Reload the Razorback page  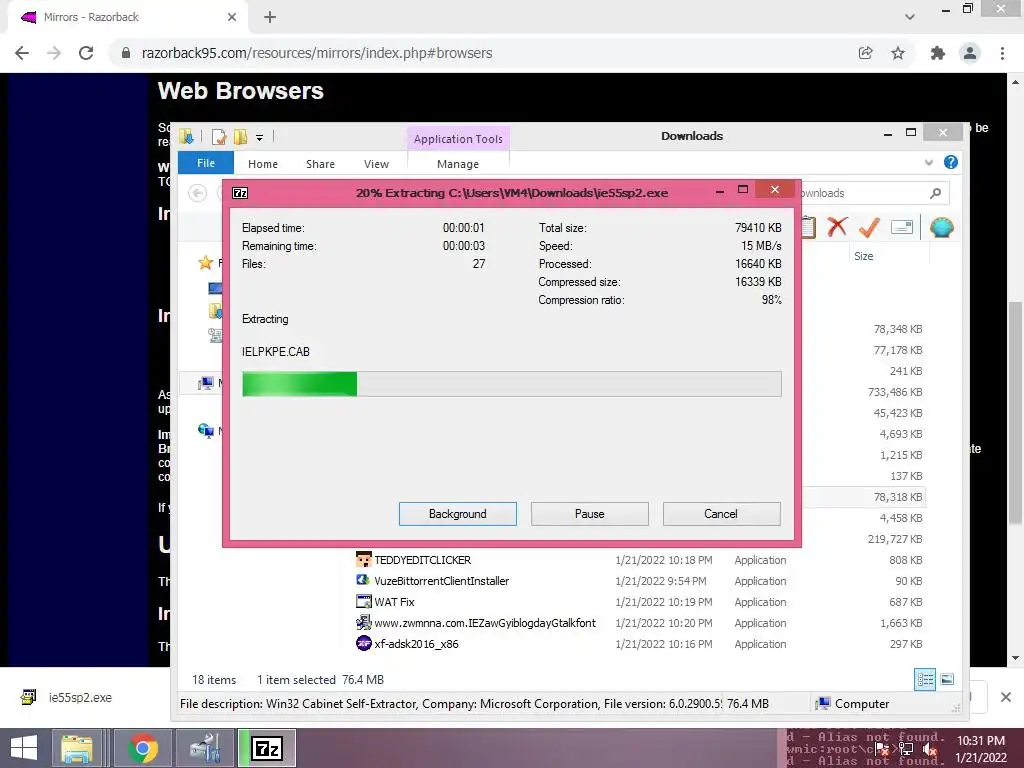pyautogui.click(x=86, y=53)
